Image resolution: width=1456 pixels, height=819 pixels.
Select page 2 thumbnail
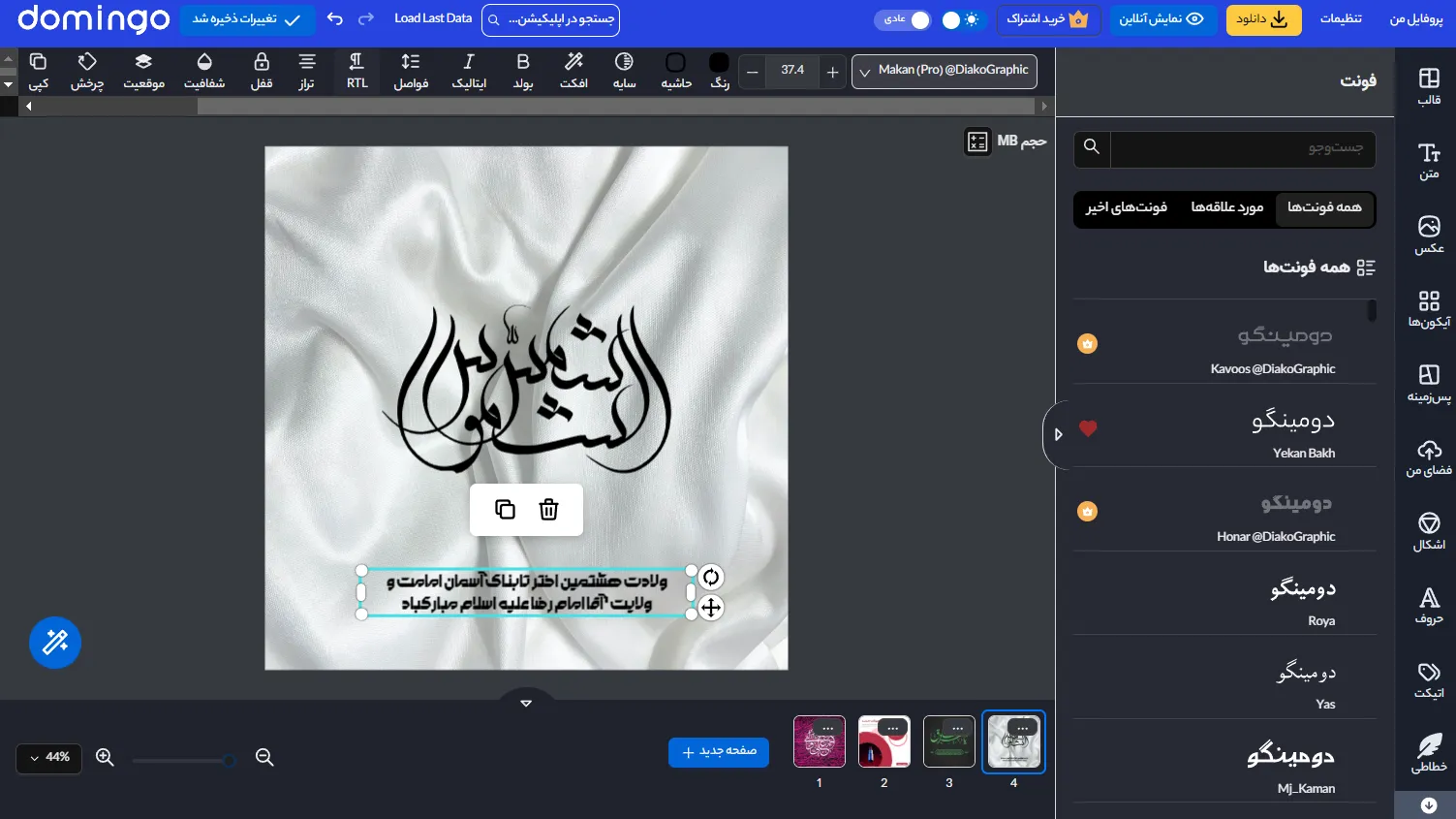click(x=883, y=741)
